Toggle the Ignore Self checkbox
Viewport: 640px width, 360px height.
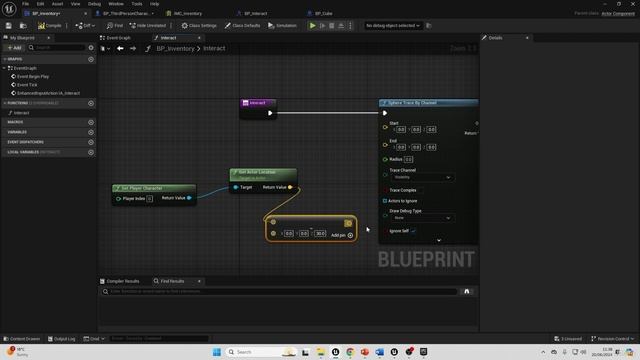pos(413,231)
